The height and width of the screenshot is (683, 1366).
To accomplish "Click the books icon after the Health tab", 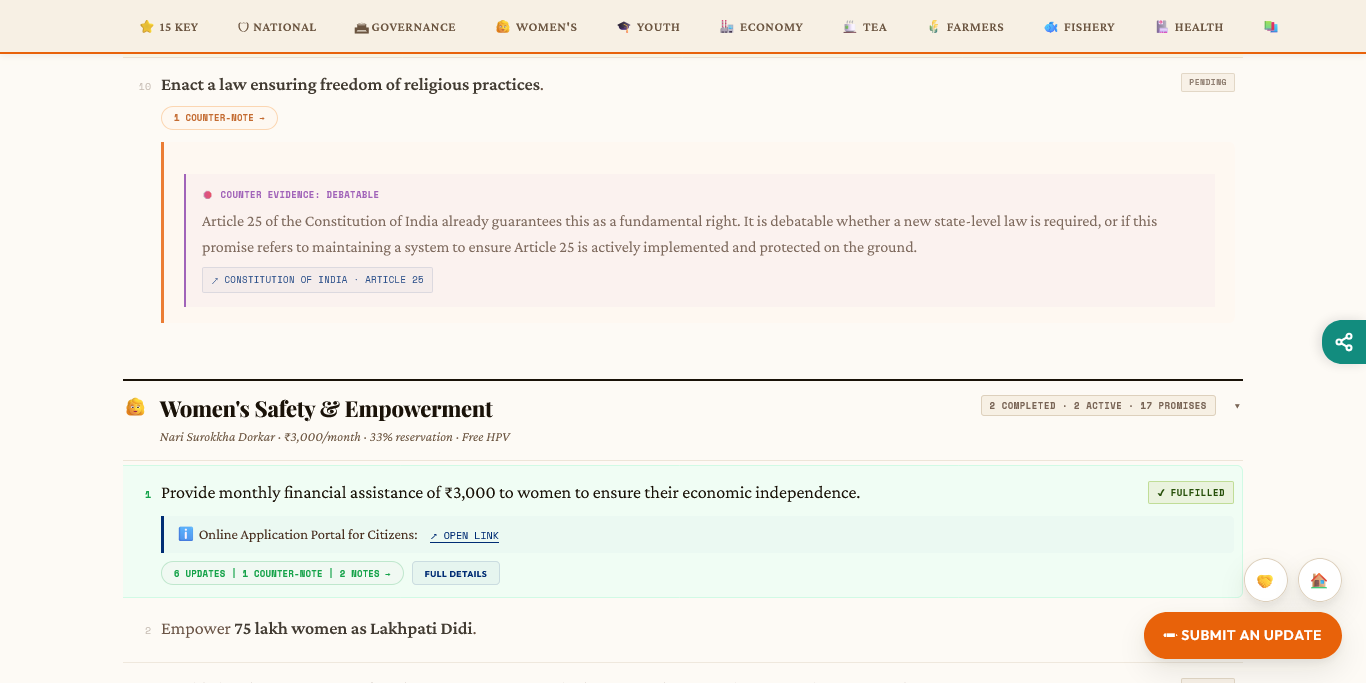I will (1271, 27).
